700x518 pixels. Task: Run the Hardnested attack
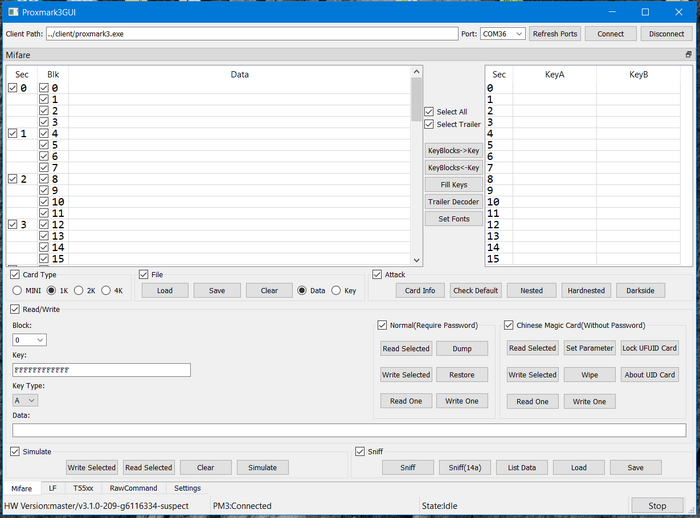tap(586, 290)
